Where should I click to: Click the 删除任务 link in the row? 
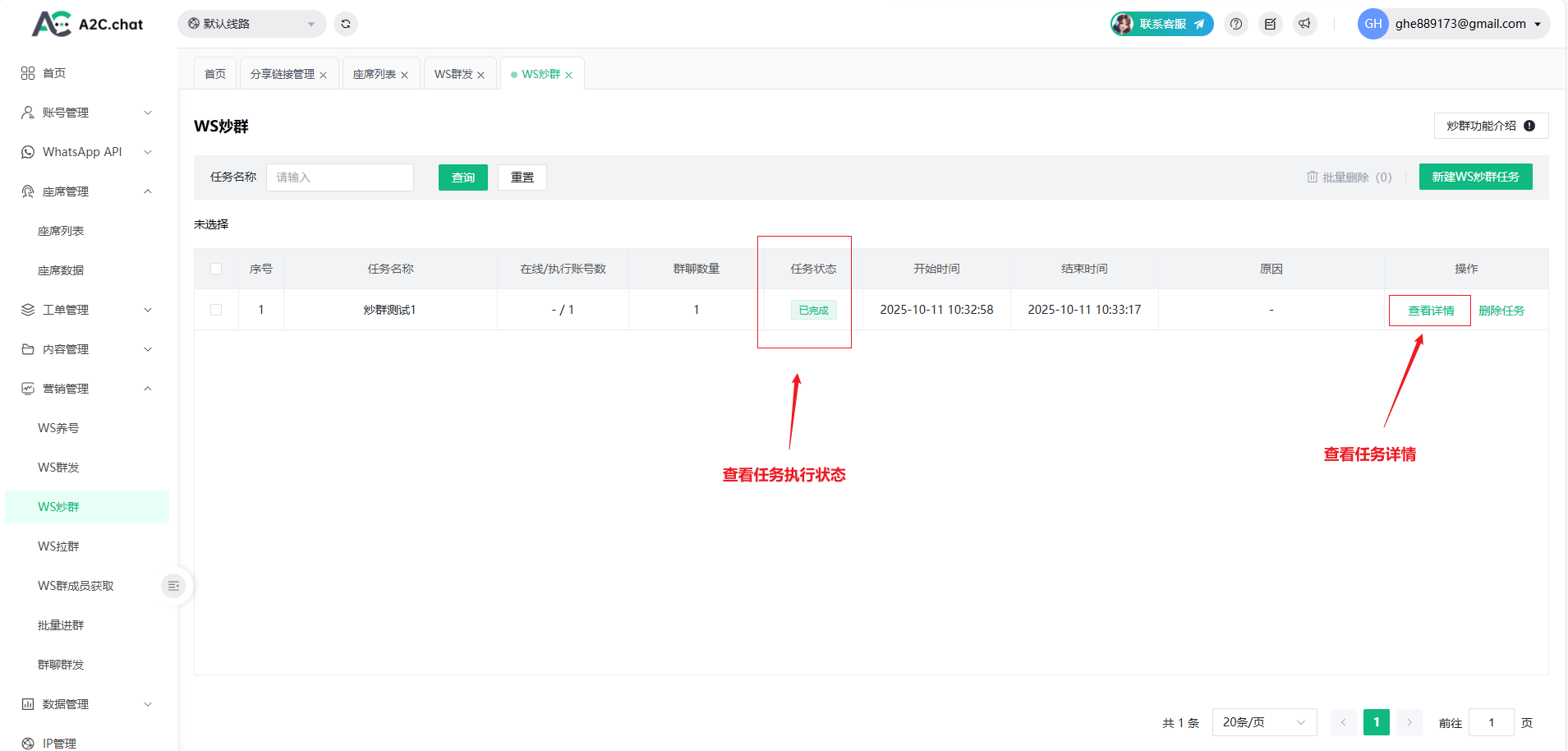point(1501,311)
